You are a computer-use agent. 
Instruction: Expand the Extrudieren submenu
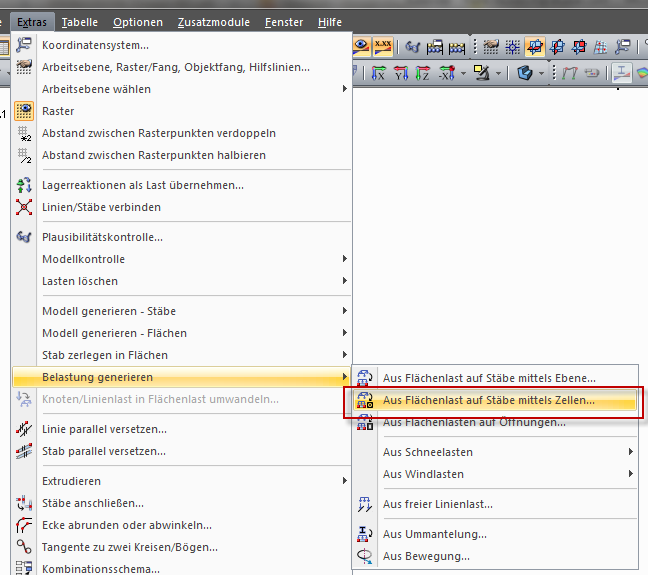tap(182, 481)
